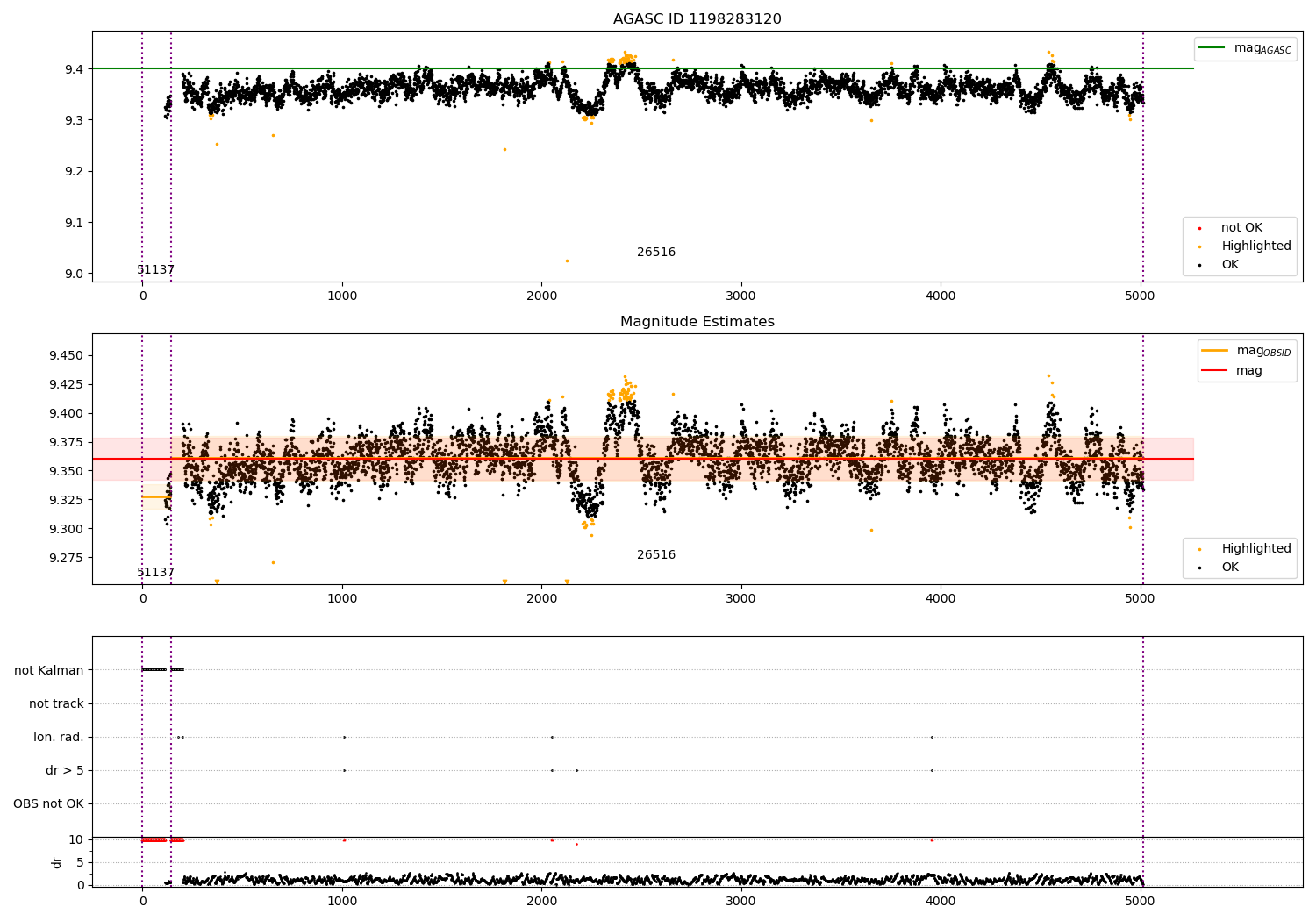
Task: Click the '9.3' y-axis tick of top plot
Action: point(74,120)
